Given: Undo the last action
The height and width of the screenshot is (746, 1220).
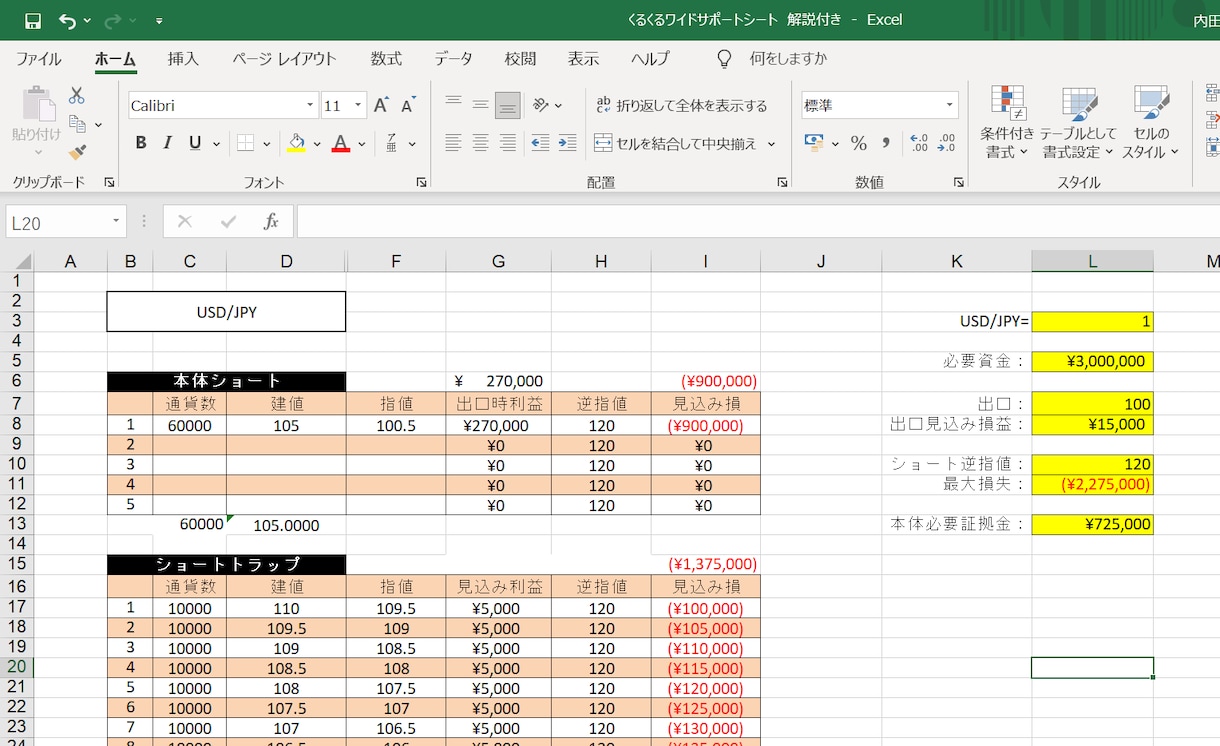Looking at the screenshot, I should click(x=67, y=20).
